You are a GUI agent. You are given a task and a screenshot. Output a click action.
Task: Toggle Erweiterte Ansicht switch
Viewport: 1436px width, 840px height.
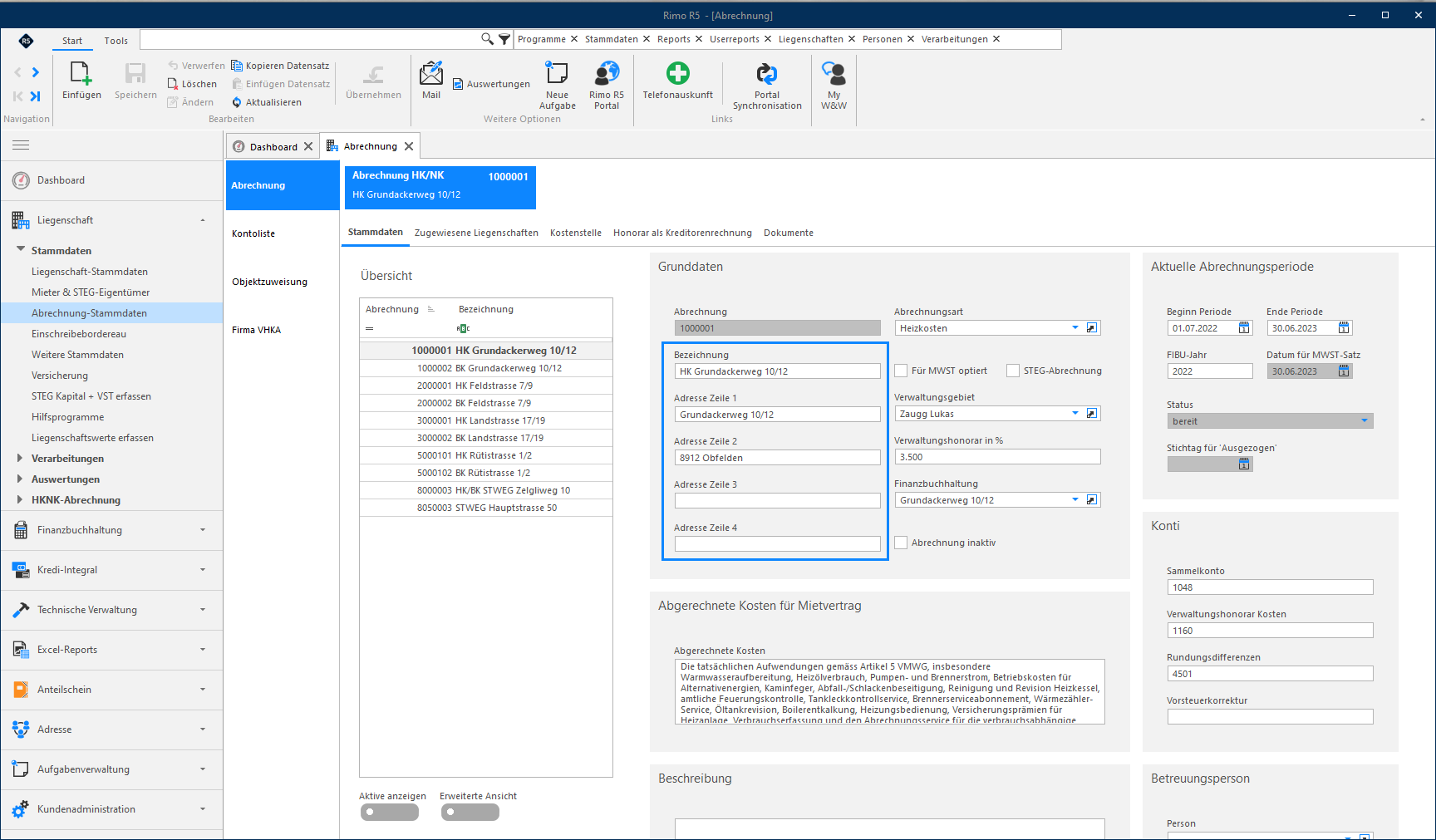(x=470, y=812)
